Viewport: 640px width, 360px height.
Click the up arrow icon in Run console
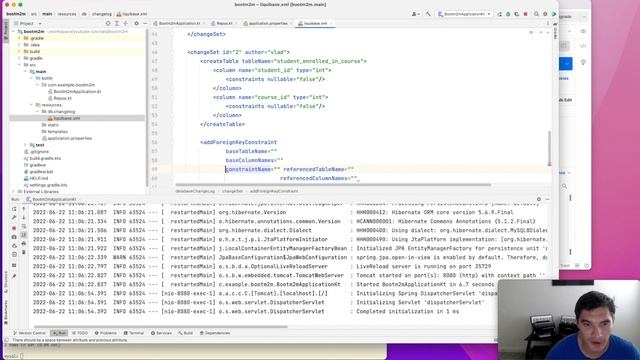point(24,209)
